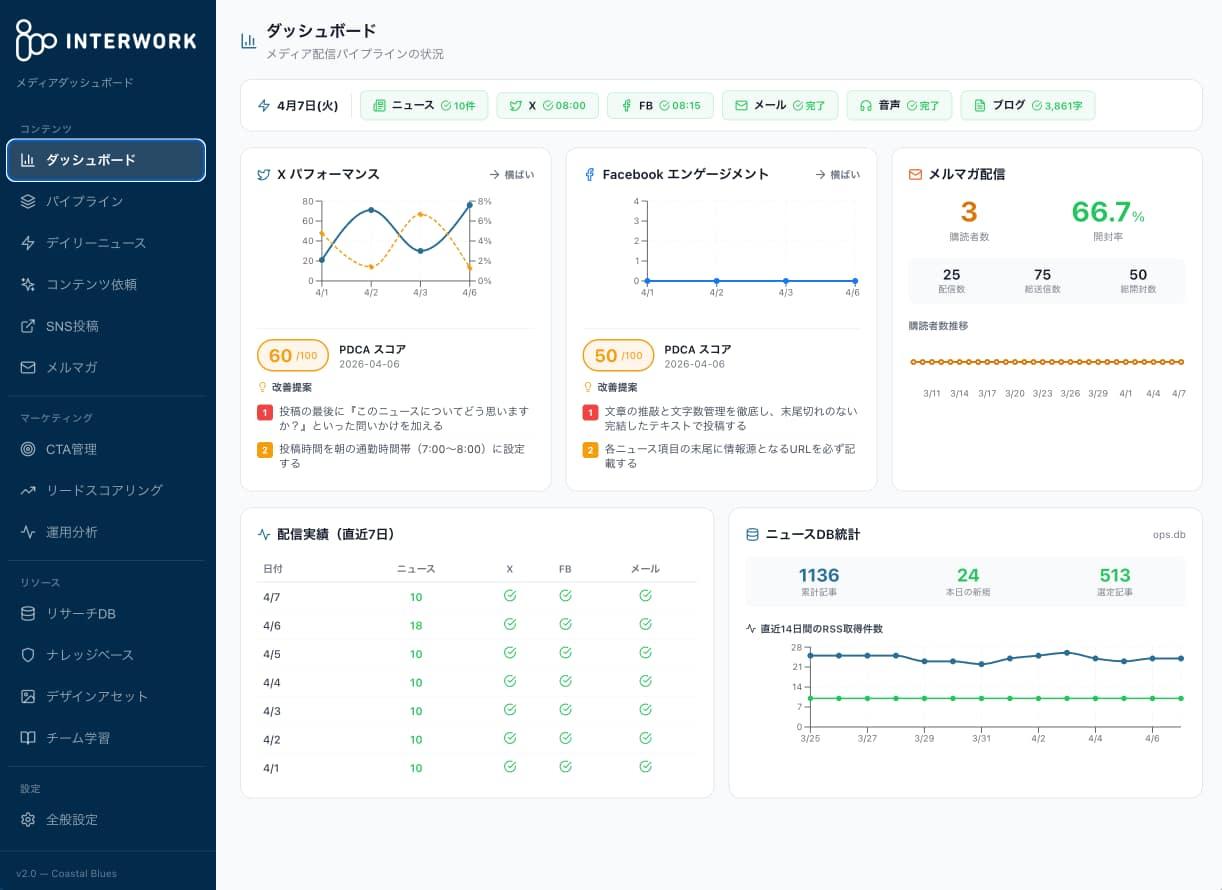1222x890 pixels.
Task: Click the external link icon for SNS投稿
Action: (28, 326)
